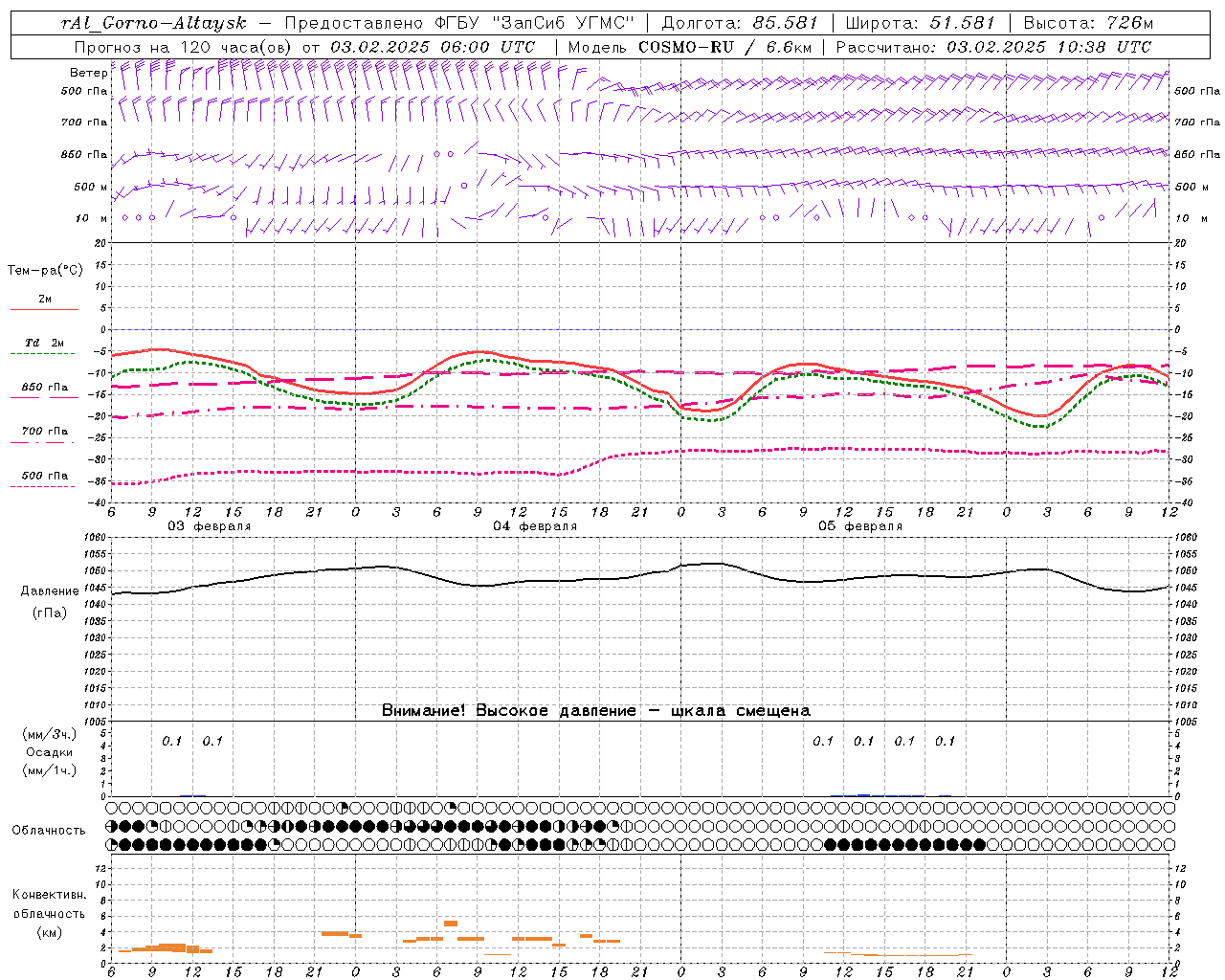This screenshot has width=1225, height=980.
Task: Click the 'Td 2м' dew point legend label
Action: (x=44, y=343)
